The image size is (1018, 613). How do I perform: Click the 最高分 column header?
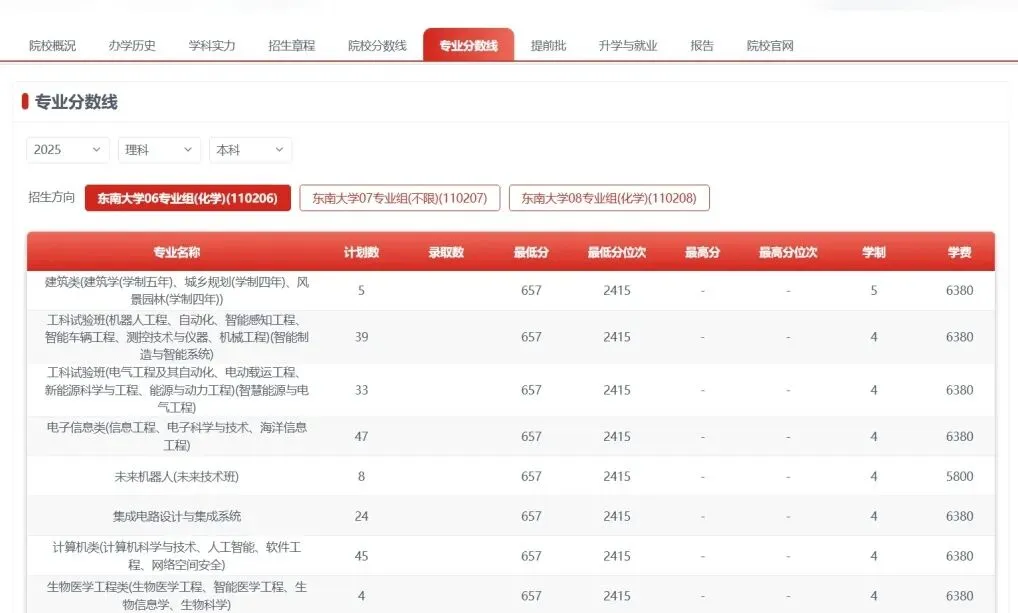702,252
